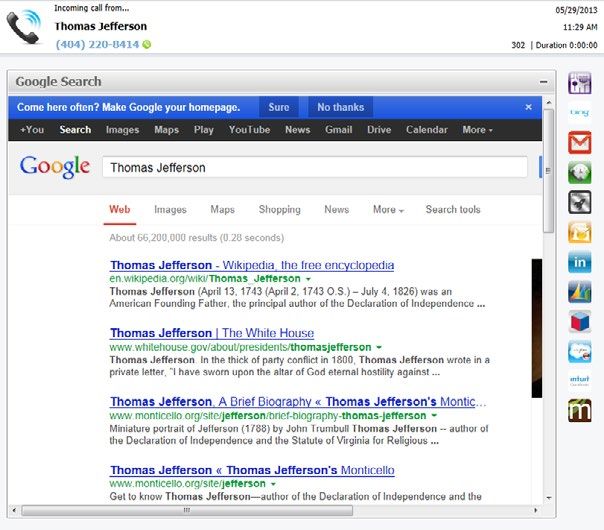Open the purple restaurant app icon in sidebar
This screenshot has width=604, height=530.
coord(579,83)
